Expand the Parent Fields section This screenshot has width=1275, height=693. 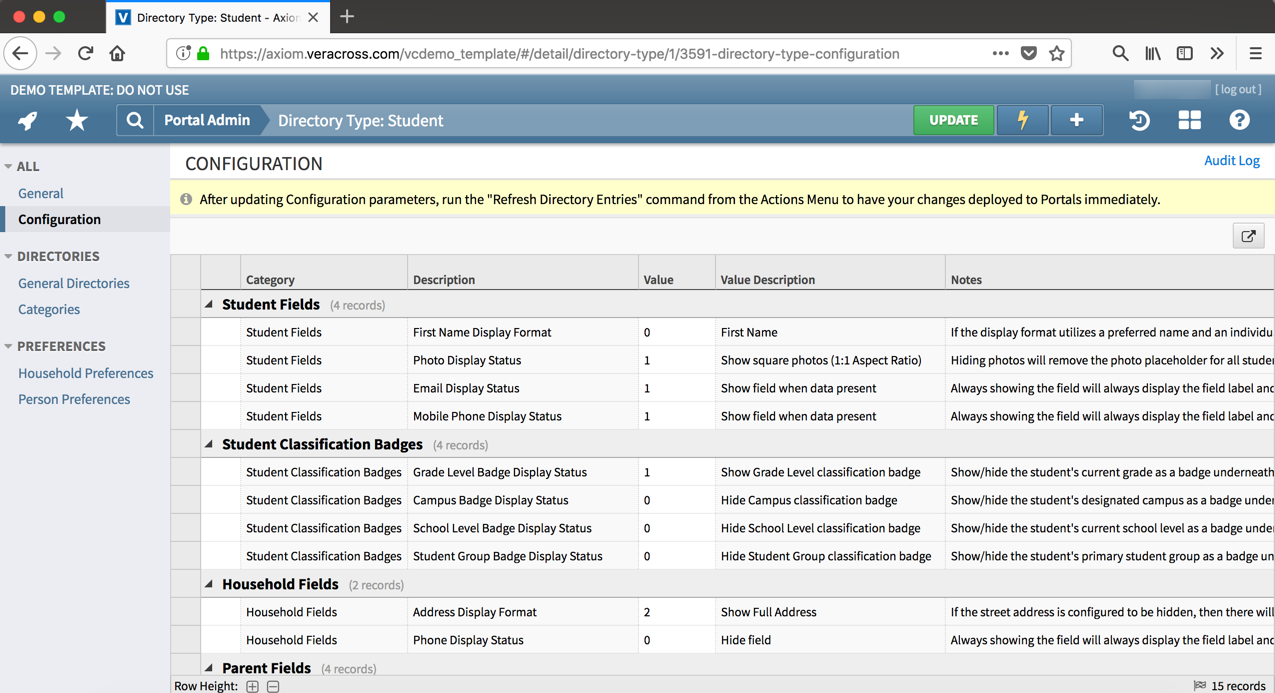coord(208,668)
